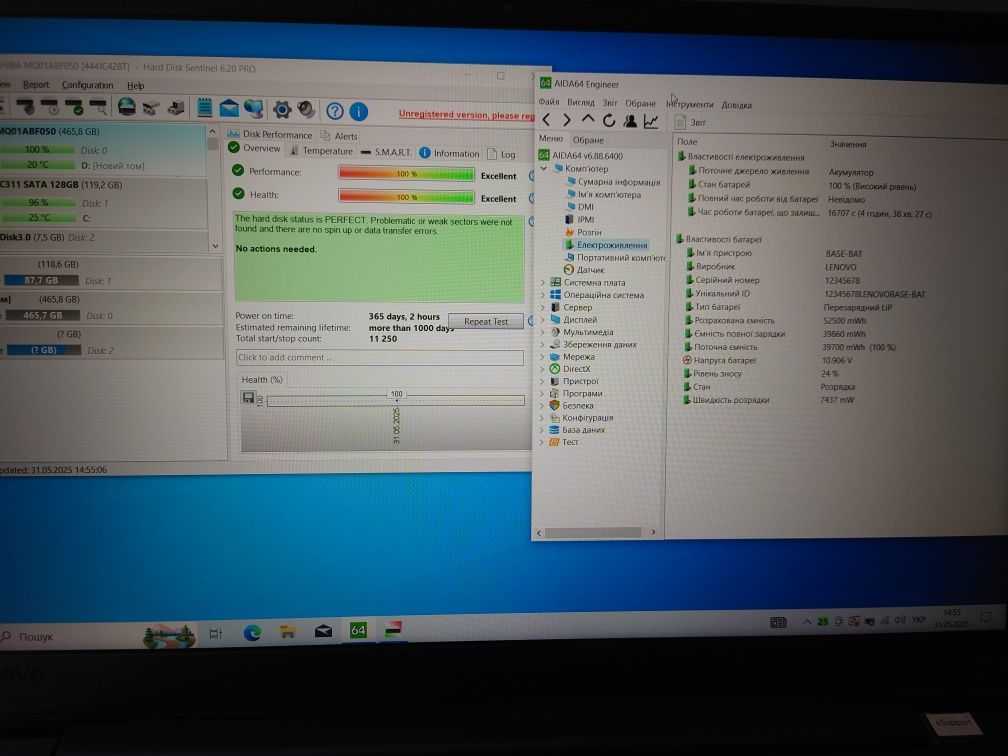Click the Mail taskbar icon
This screenshot has height=756, width=1008.
(x=323, y=632)
